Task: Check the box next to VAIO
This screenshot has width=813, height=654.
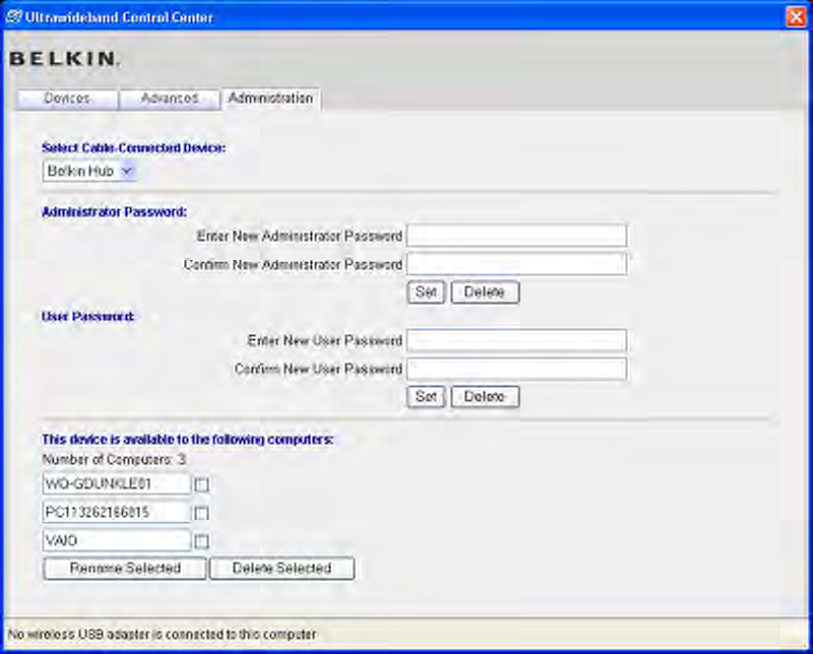Action: 201,541
